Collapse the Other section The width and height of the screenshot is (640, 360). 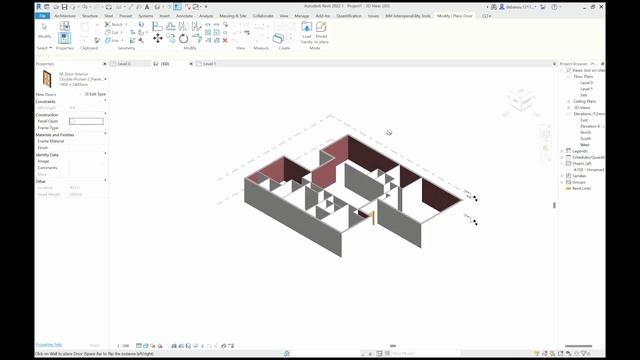click(105, 180)
